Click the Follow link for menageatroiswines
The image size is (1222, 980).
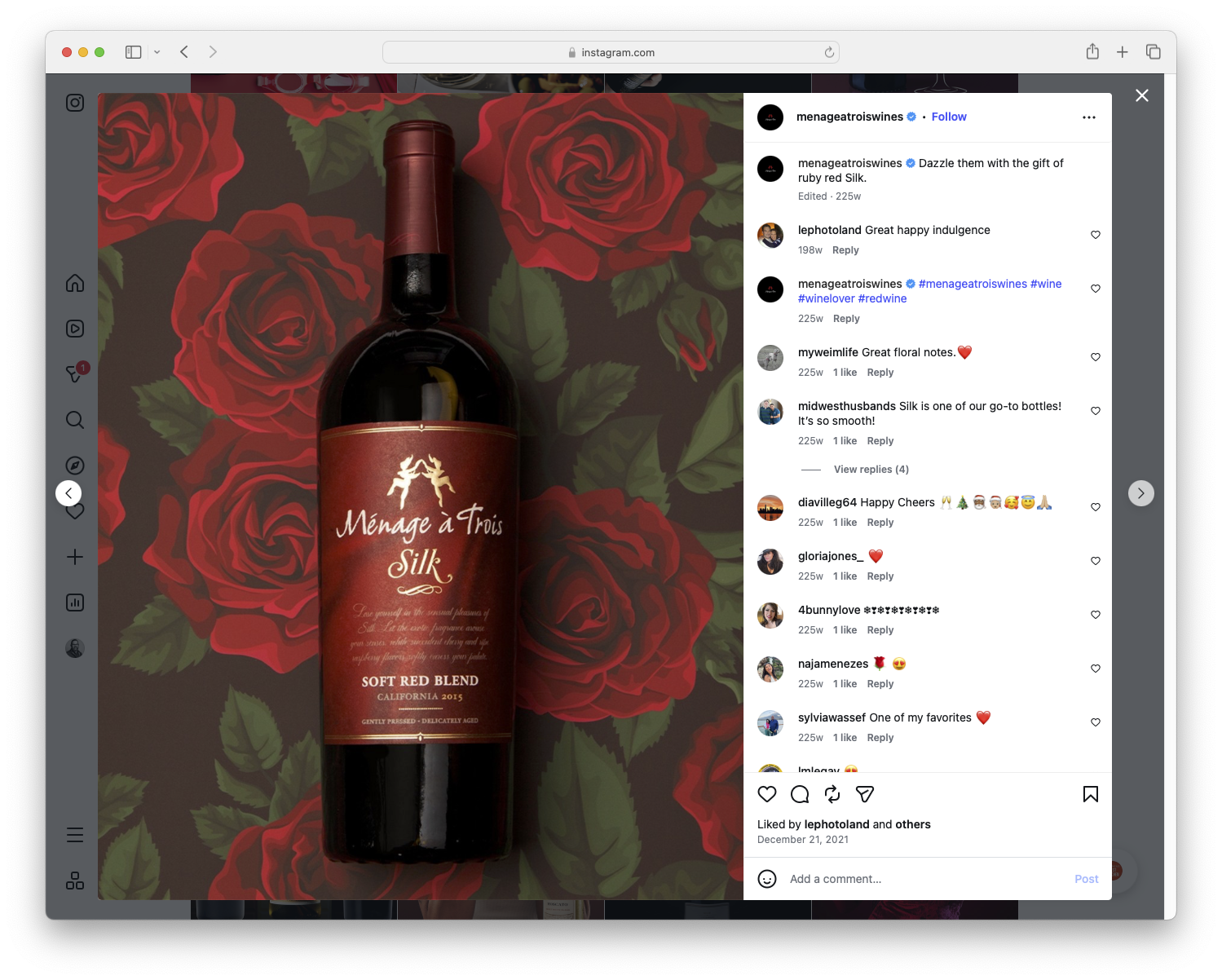948,117
